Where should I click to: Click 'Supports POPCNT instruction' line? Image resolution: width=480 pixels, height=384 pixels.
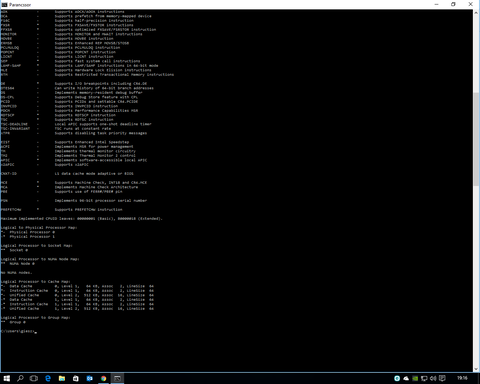[85, 52]
